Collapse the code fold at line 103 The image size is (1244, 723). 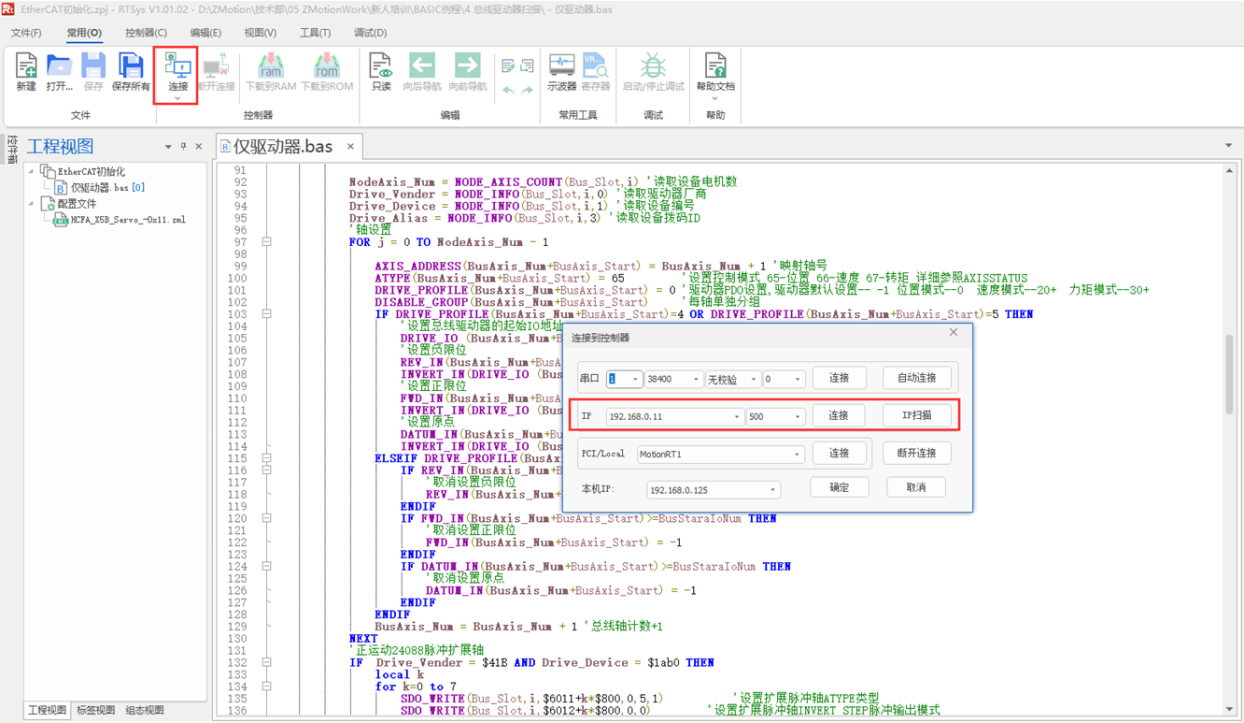pos(266,314)
